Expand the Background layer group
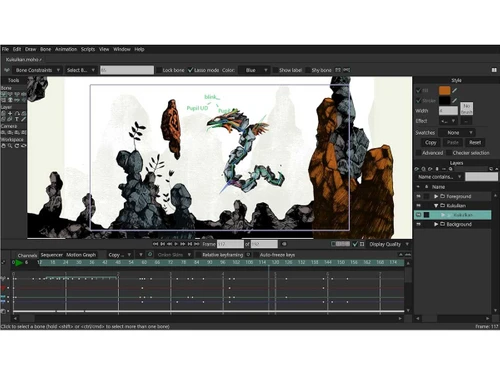 [x=436, y=224]
